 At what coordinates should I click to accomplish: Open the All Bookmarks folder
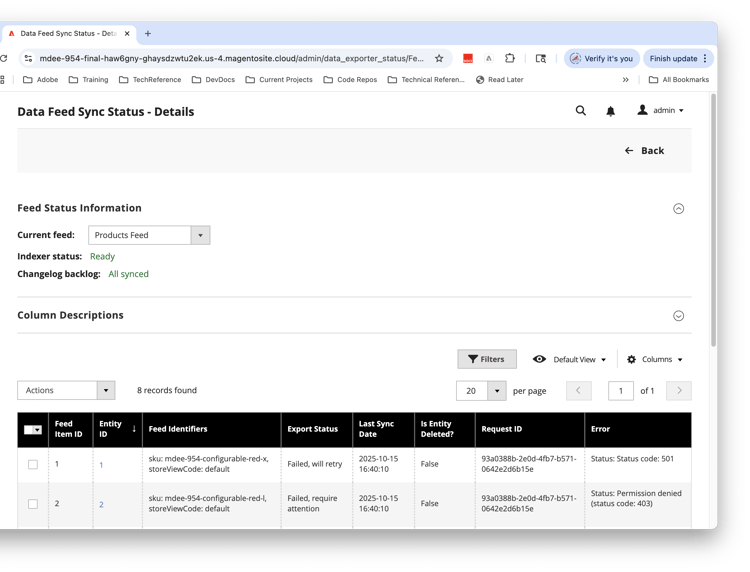pyautogui.click(x=679, y=80)
